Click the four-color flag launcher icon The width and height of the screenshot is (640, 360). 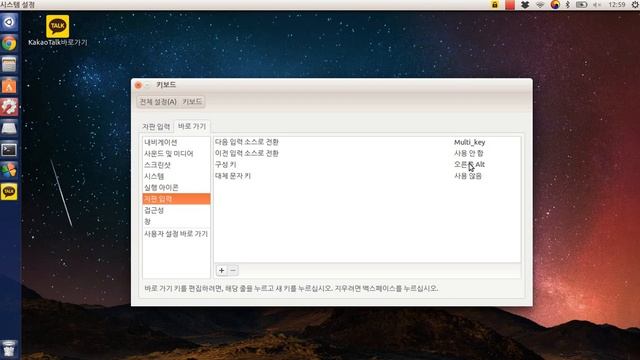(x=9, y=171)
